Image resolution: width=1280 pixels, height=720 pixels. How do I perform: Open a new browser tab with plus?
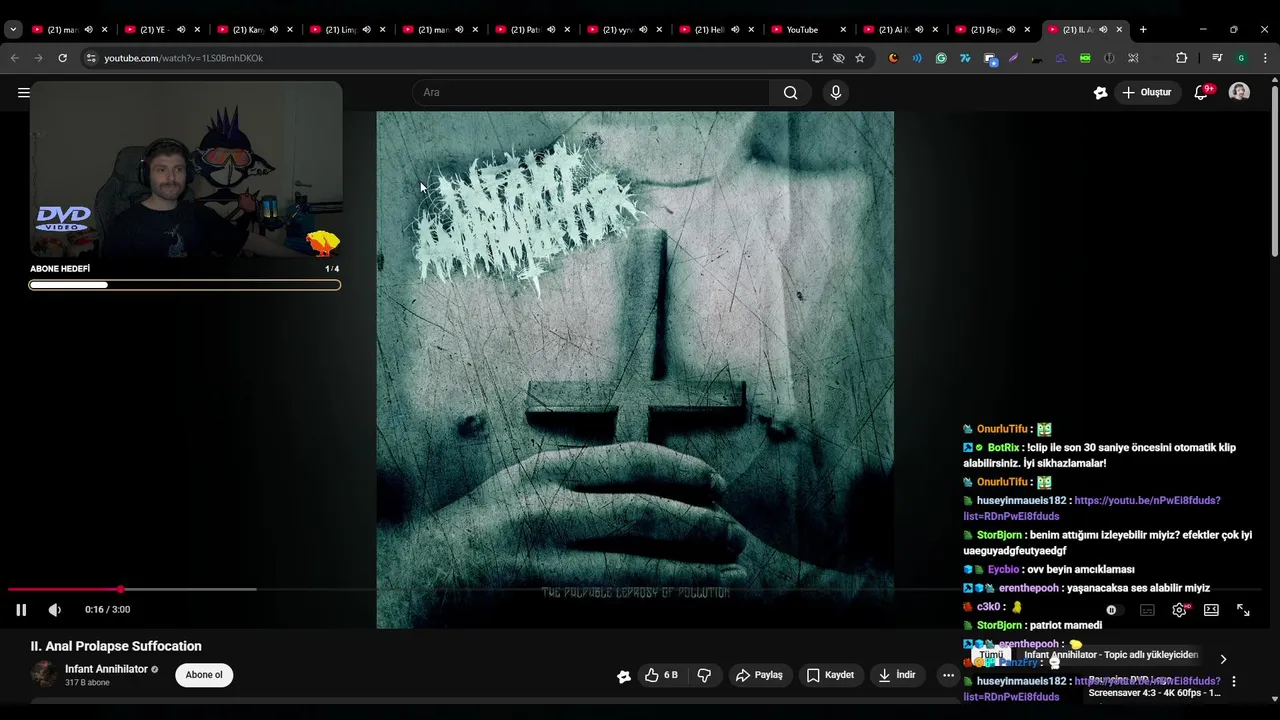click(1143, 30)
